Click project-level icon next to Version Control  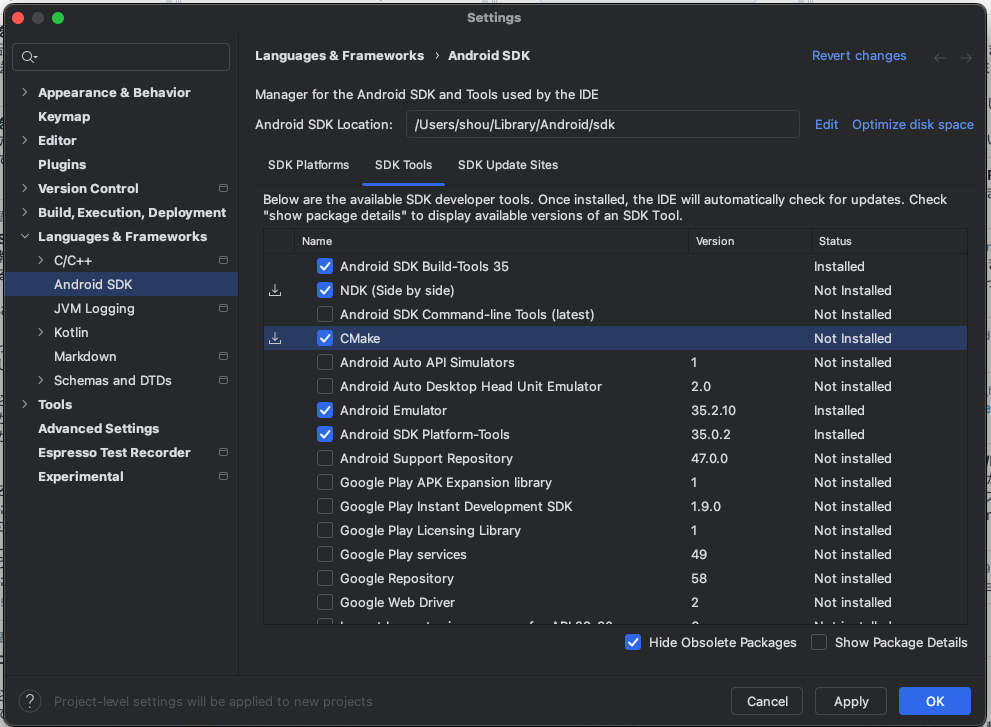point(223,189)
